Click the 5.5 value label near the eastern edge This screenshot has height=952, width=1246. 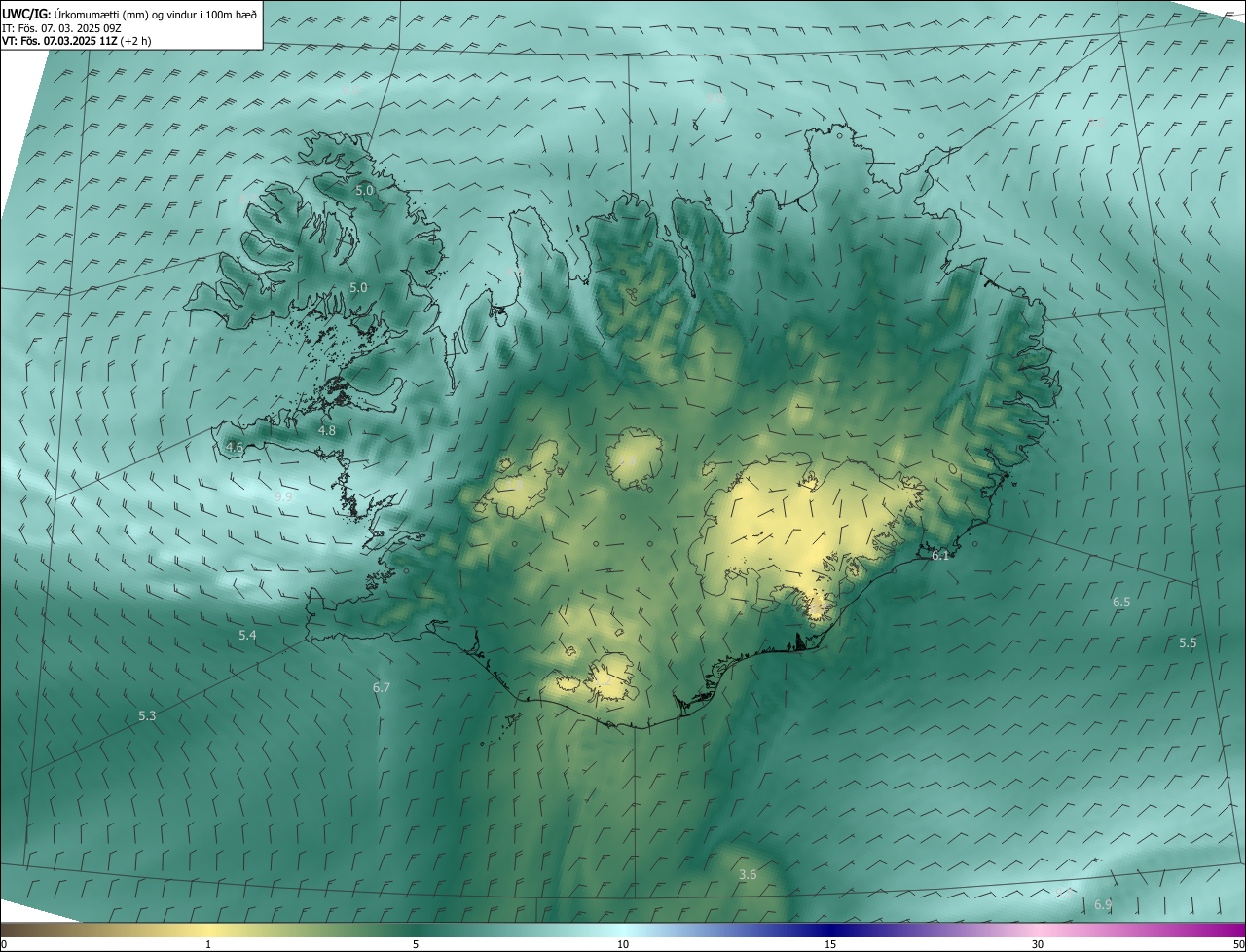1188,643
